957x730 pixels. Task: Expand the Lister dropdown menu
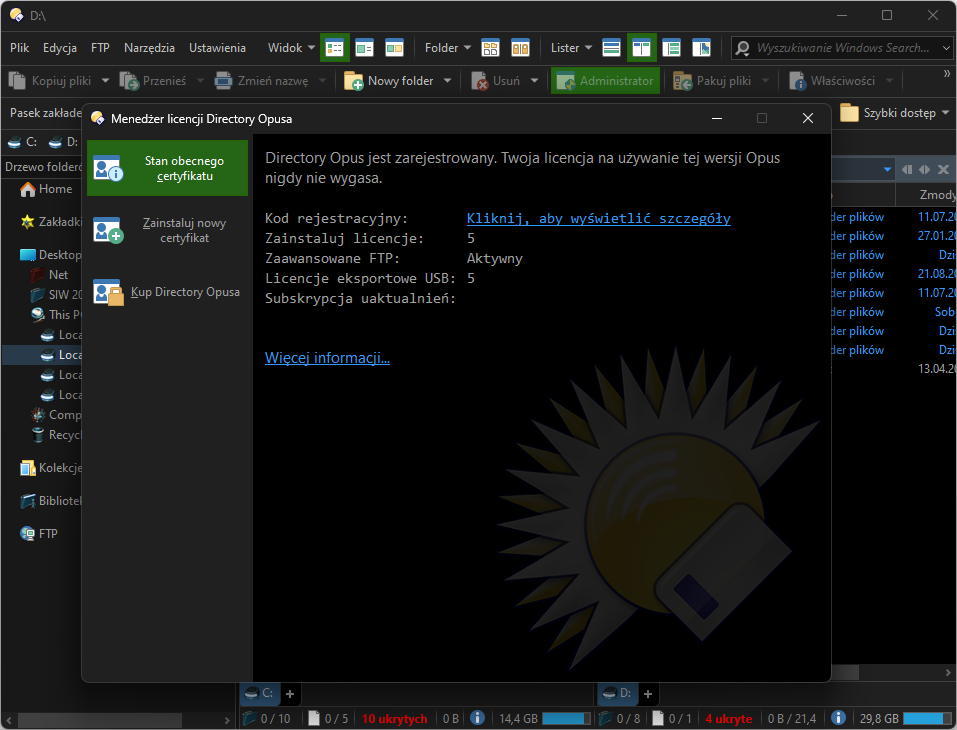point(571,48)
